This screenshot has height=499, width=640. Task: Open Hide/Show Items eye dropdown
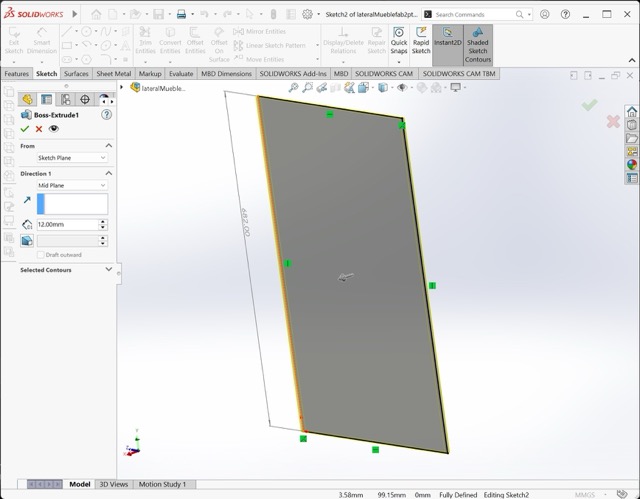(x=402, y=87)
